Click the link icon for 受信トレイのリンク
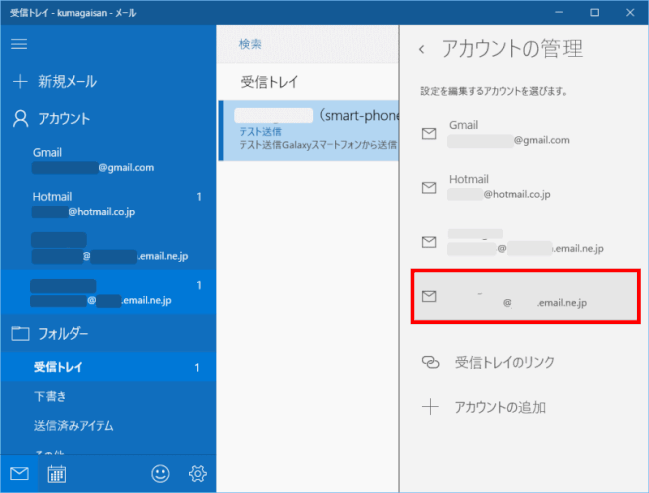 (430, 362)
